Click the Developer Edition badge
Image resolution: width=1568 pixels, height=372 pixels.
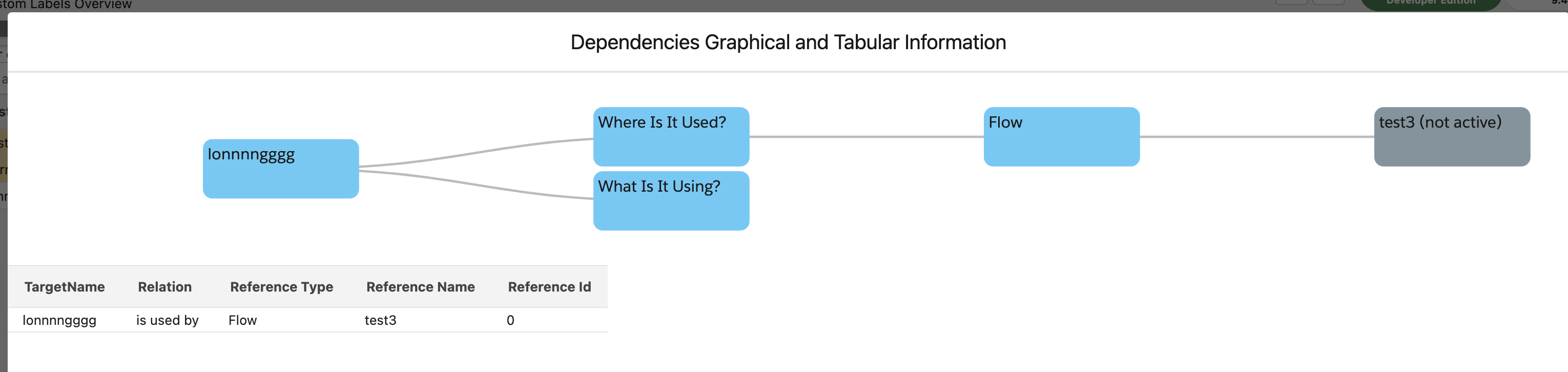(1430, 4)
